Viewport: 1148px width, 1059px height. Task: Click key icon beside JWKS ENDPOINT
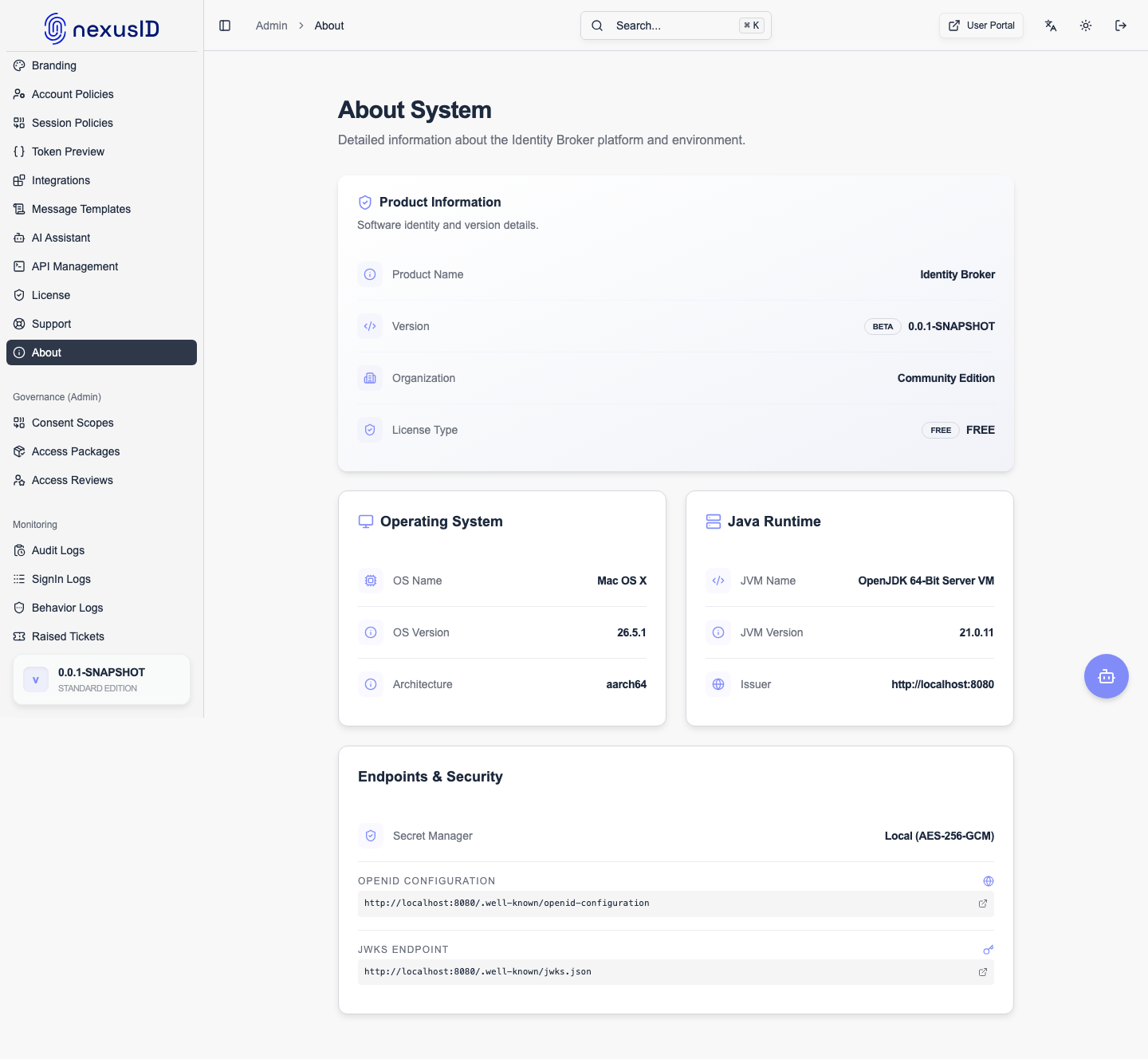(989, 950)
